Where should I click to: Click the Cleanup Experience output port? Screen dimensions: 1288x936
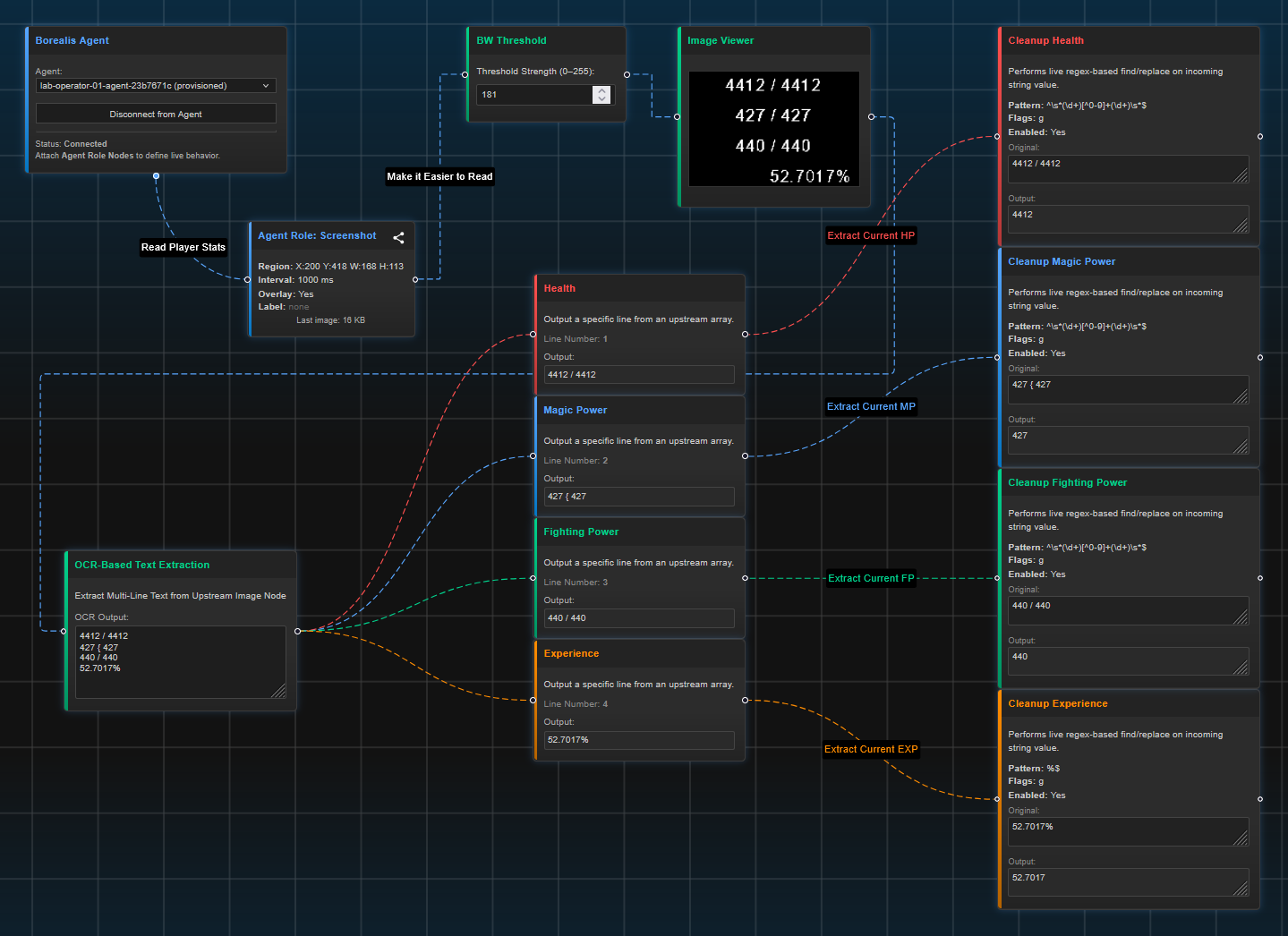1260,799
